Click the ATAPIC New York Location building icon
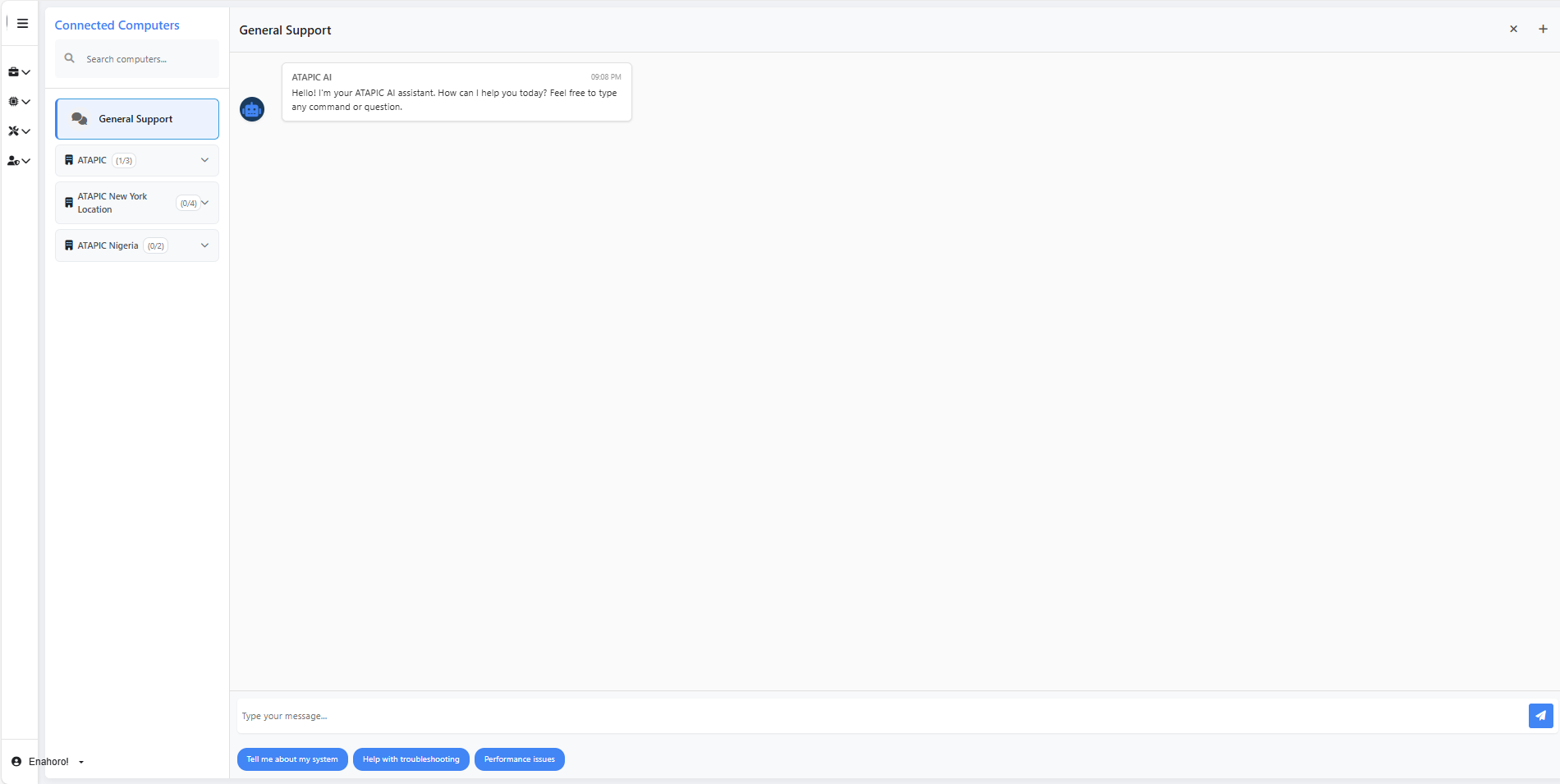 click(x=69, y=203)
